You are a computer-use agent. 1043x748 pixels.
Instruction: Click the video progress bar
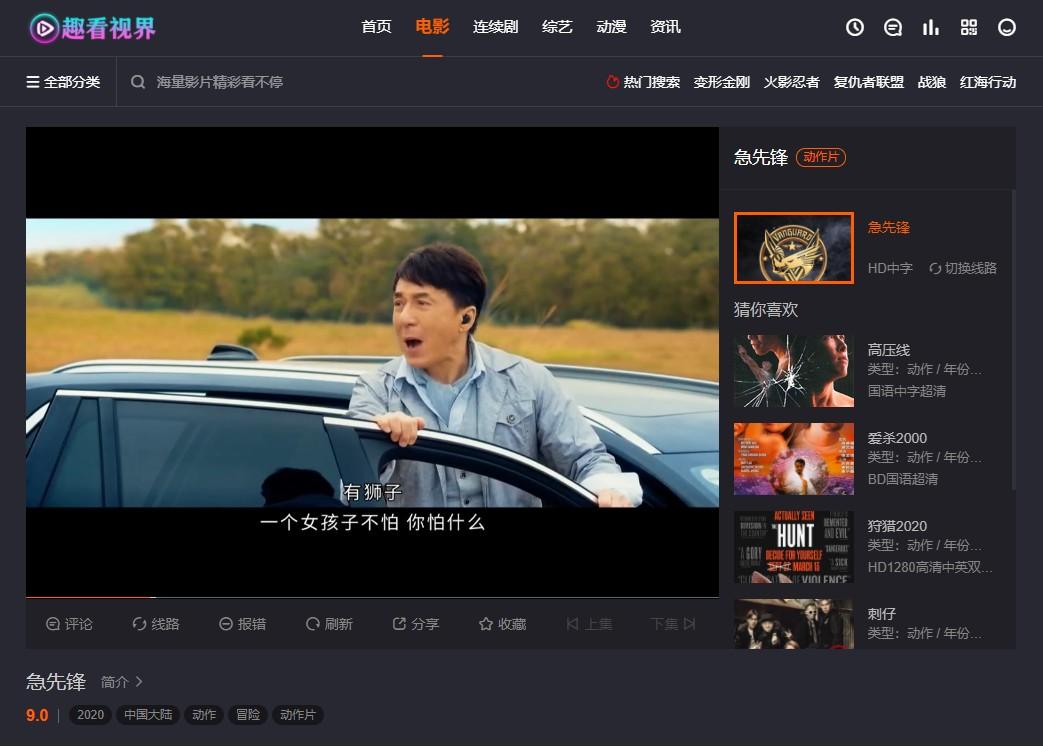[372, 597]
